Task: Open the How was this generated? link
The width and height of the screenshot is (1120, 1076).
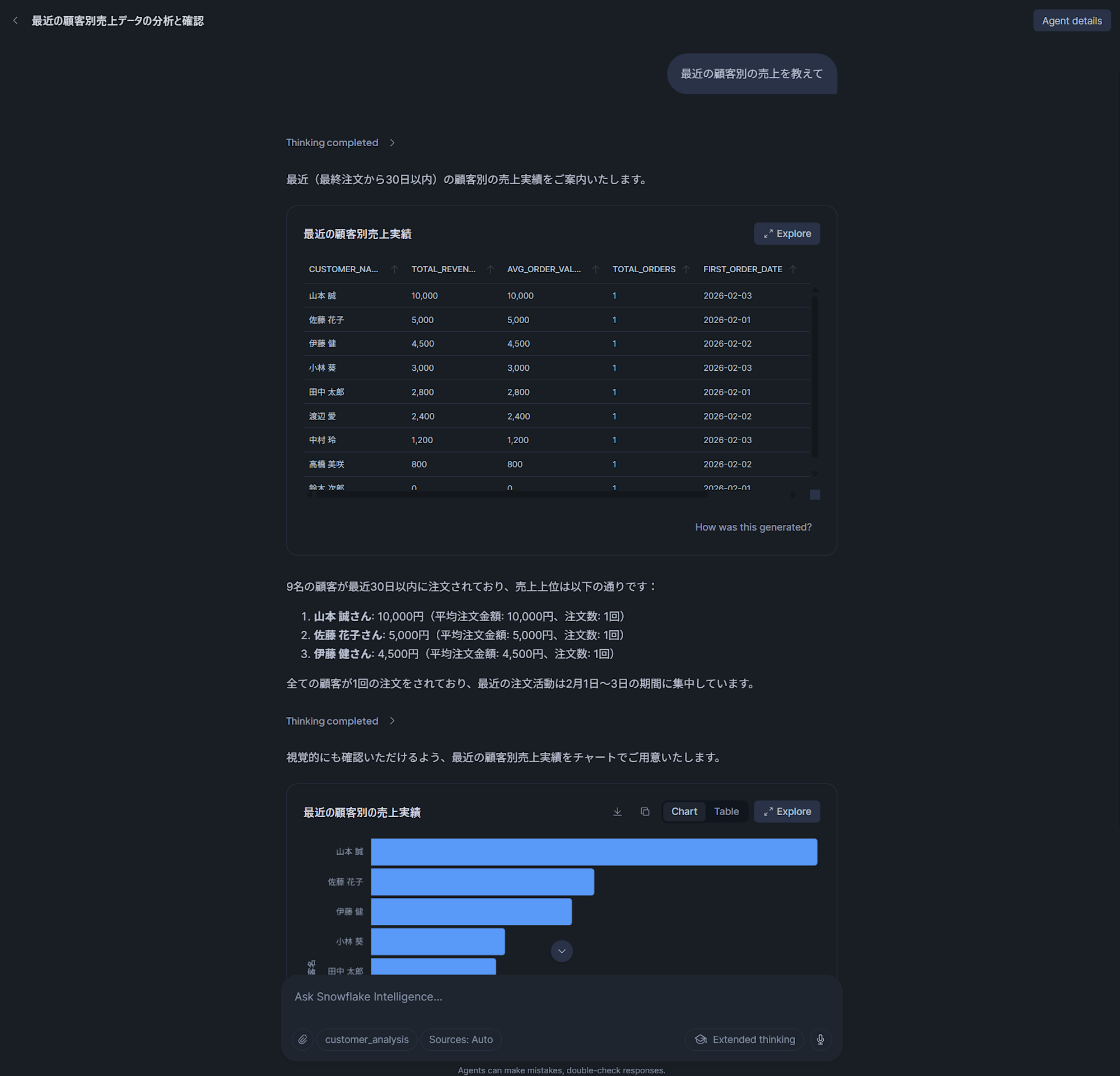Action: (753, 527)
